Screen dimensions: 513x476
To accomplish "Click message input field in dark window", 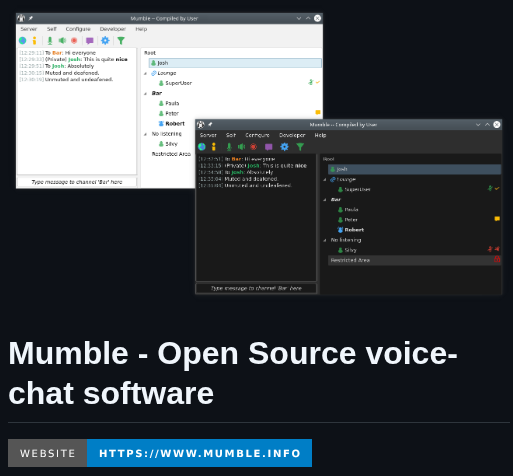I will click(256, 288).
